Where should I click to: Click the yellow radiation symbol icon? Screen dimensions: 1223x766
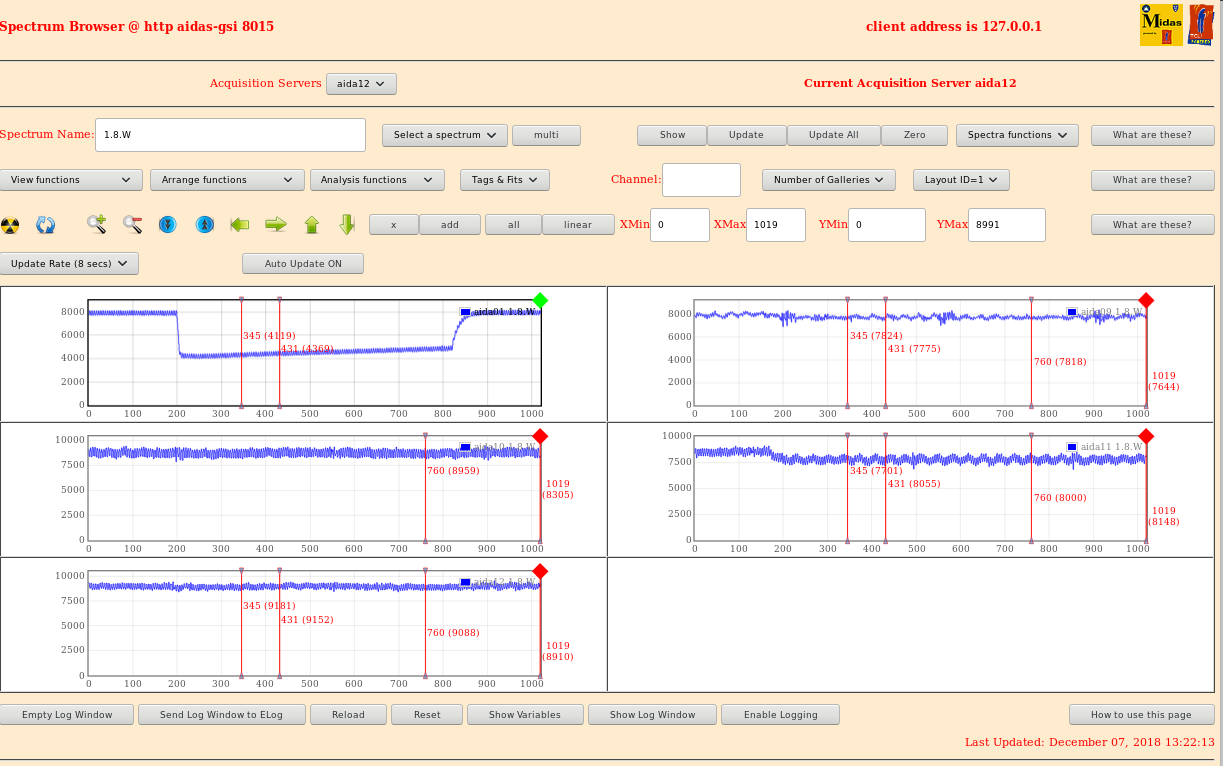pos(10,225)
